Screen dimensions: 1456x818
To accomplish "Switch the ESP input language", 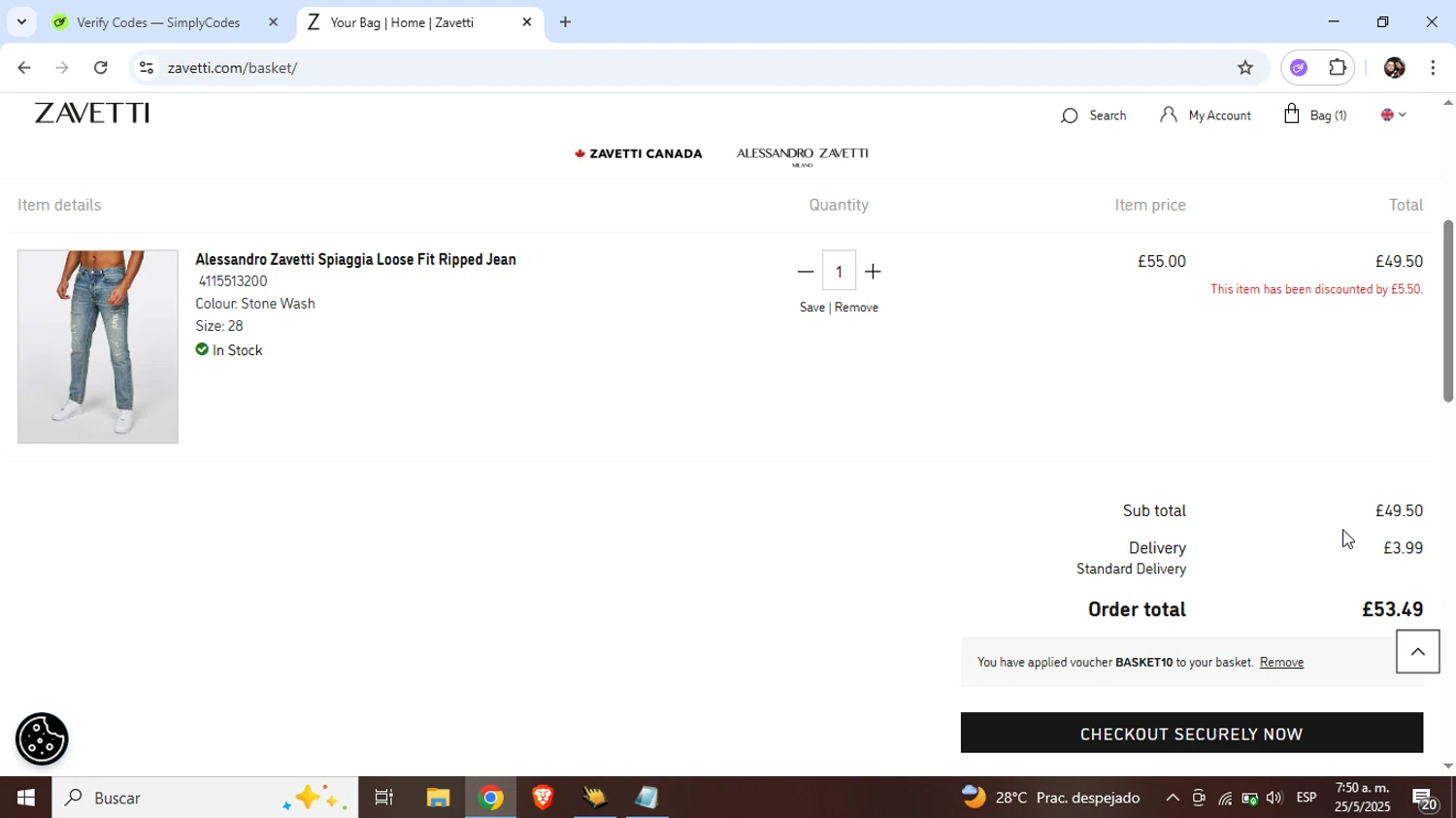I will point(1307,798).
